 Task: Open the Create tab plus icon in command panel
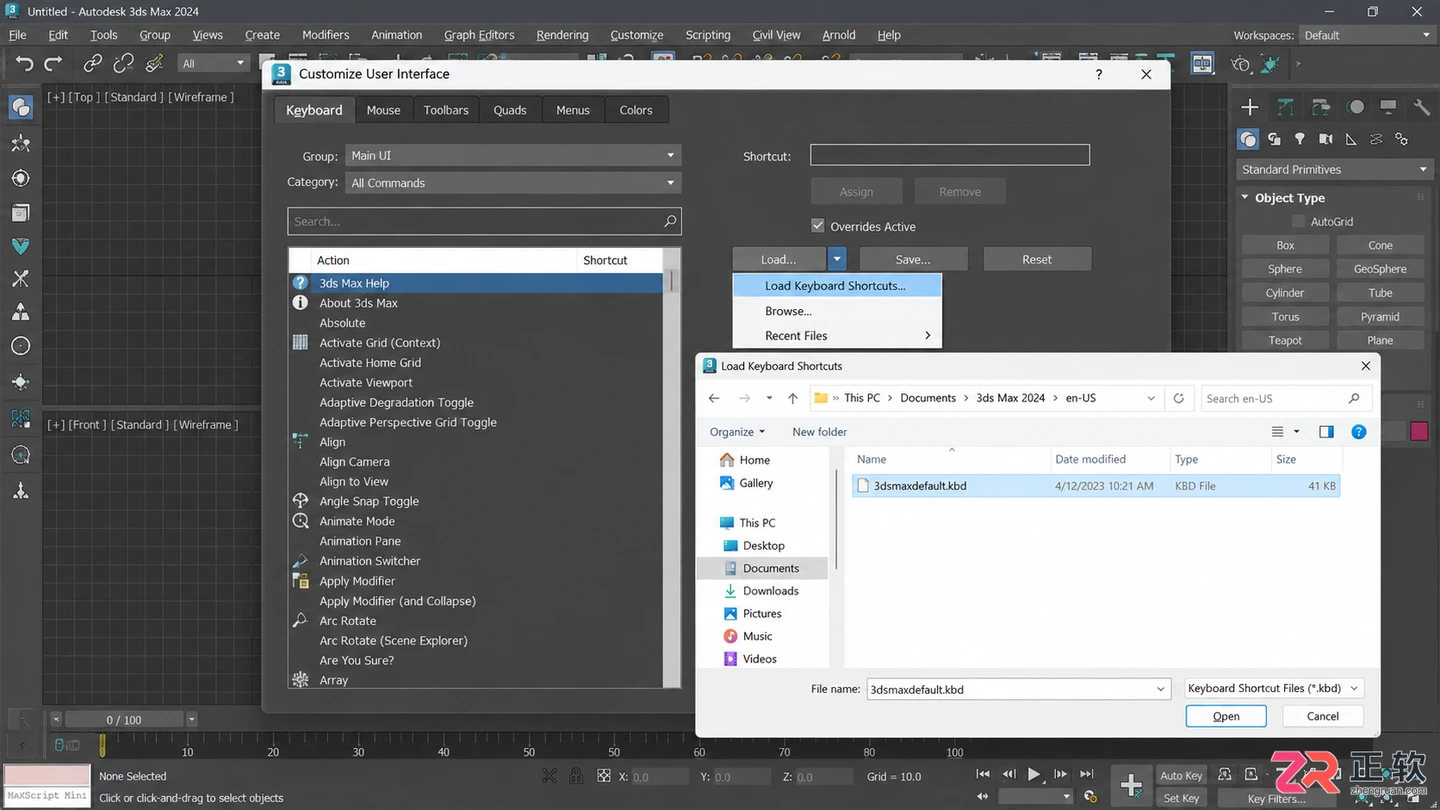1250,107
